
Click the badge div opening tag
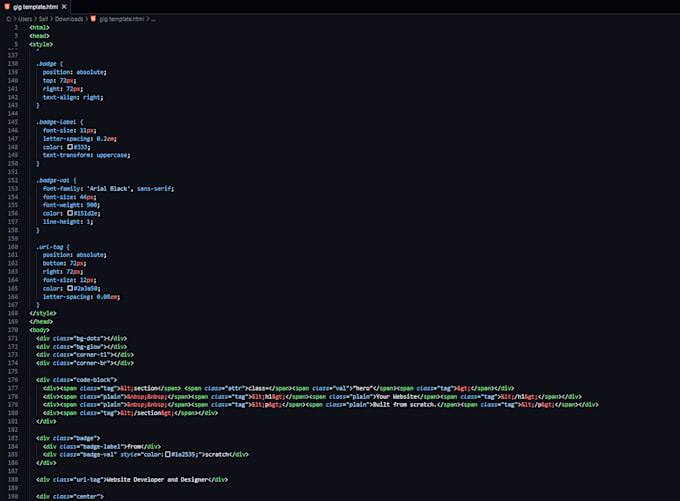68,438
